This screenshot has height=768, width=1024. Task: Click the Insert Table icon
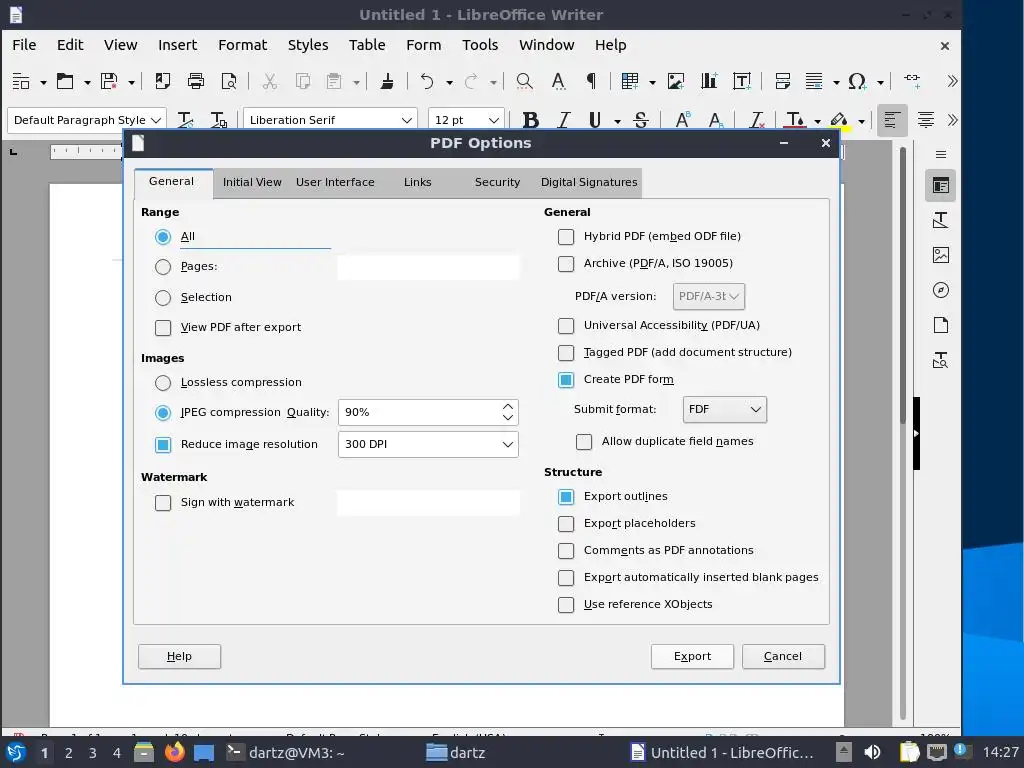[x=630, y=81]
